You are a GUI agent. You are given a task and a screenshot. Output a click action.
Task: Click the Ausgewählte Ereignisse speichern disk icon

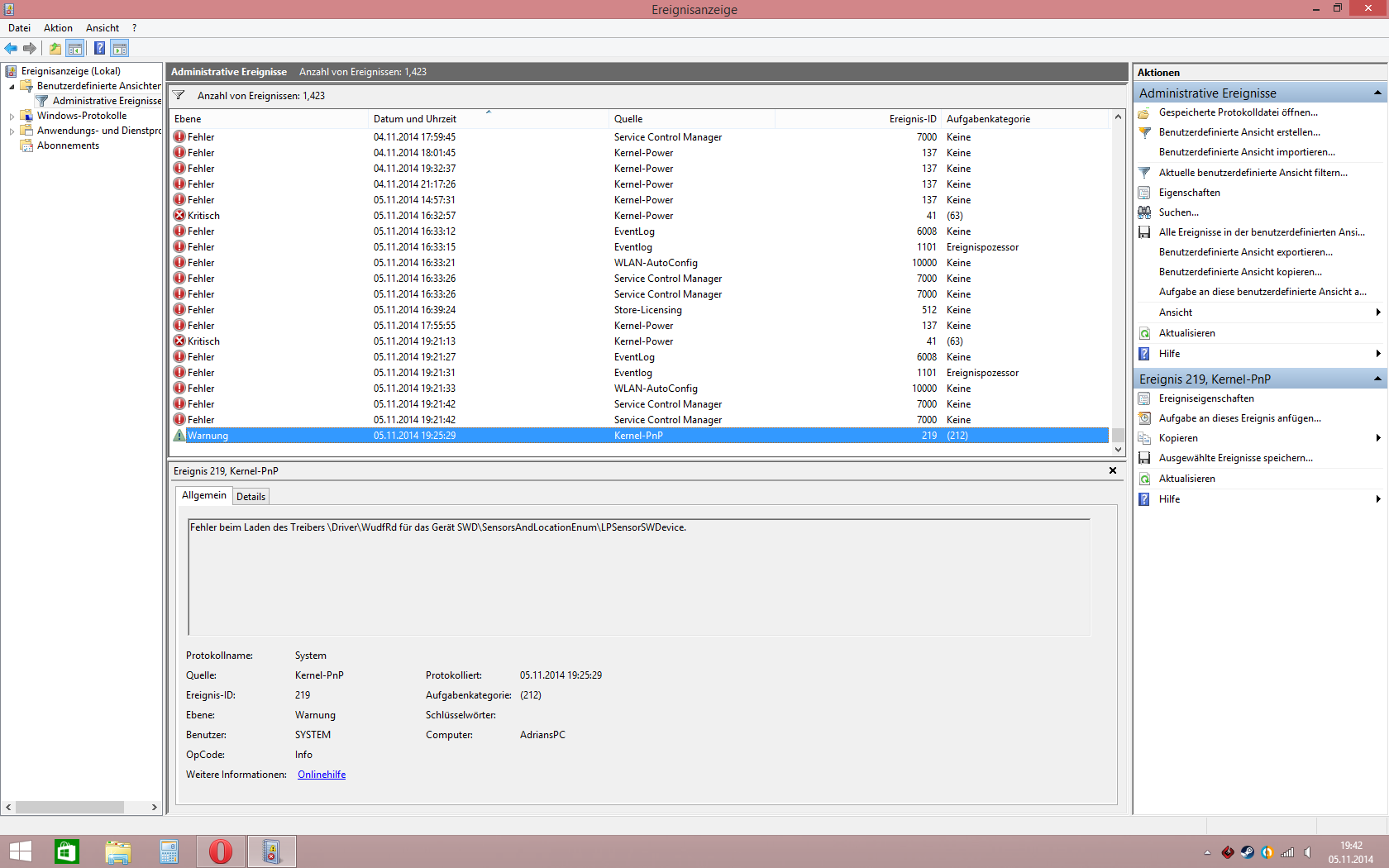1144,458
